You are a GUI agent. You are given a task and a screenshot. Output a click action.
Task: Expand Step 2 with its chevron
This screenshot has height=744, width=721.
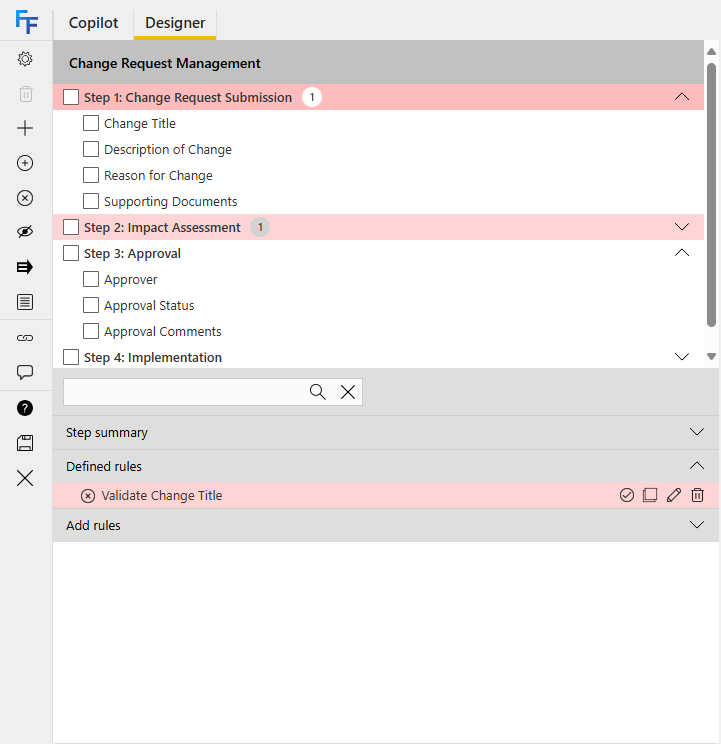tap(682, 227)
